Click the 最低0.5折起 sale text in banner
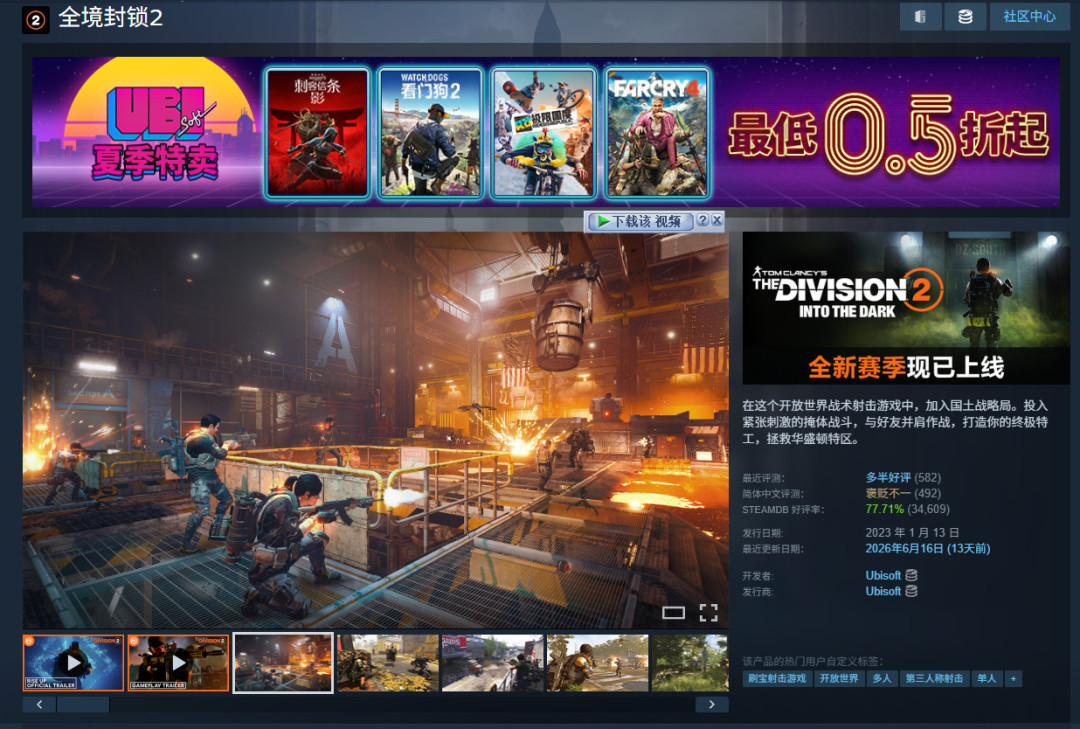This screenshot has height=729, width=1080. point(889,134)
